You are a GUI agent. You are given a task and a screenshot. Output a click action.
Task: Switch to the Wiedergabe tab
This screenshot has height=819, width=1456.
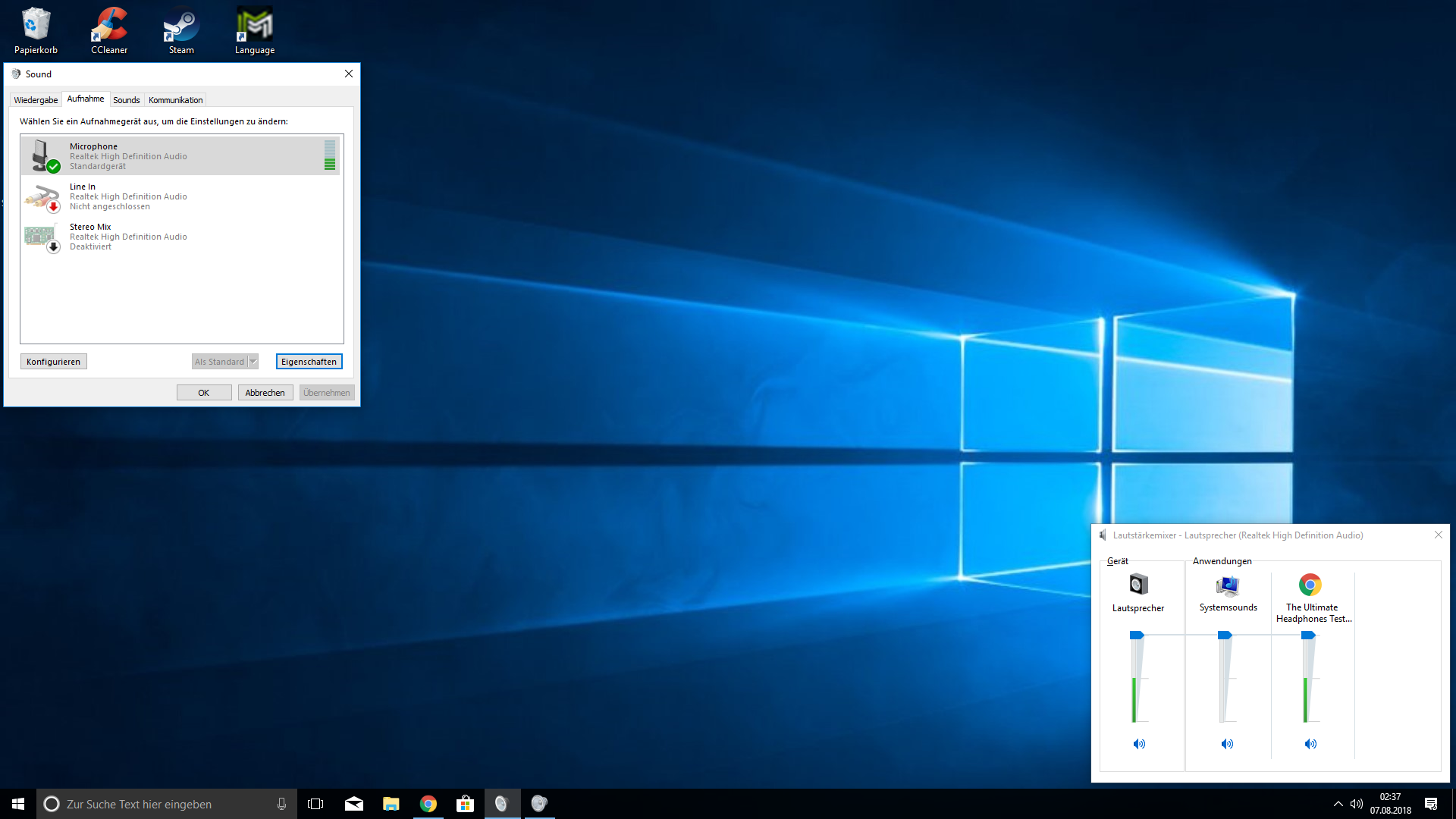36,100
